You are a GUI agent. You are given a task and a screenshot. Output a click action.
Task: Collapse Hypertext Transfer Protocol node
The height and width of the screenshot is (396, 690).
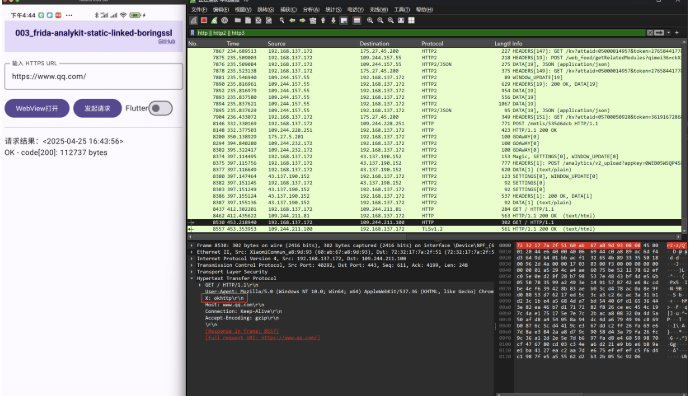192,279
